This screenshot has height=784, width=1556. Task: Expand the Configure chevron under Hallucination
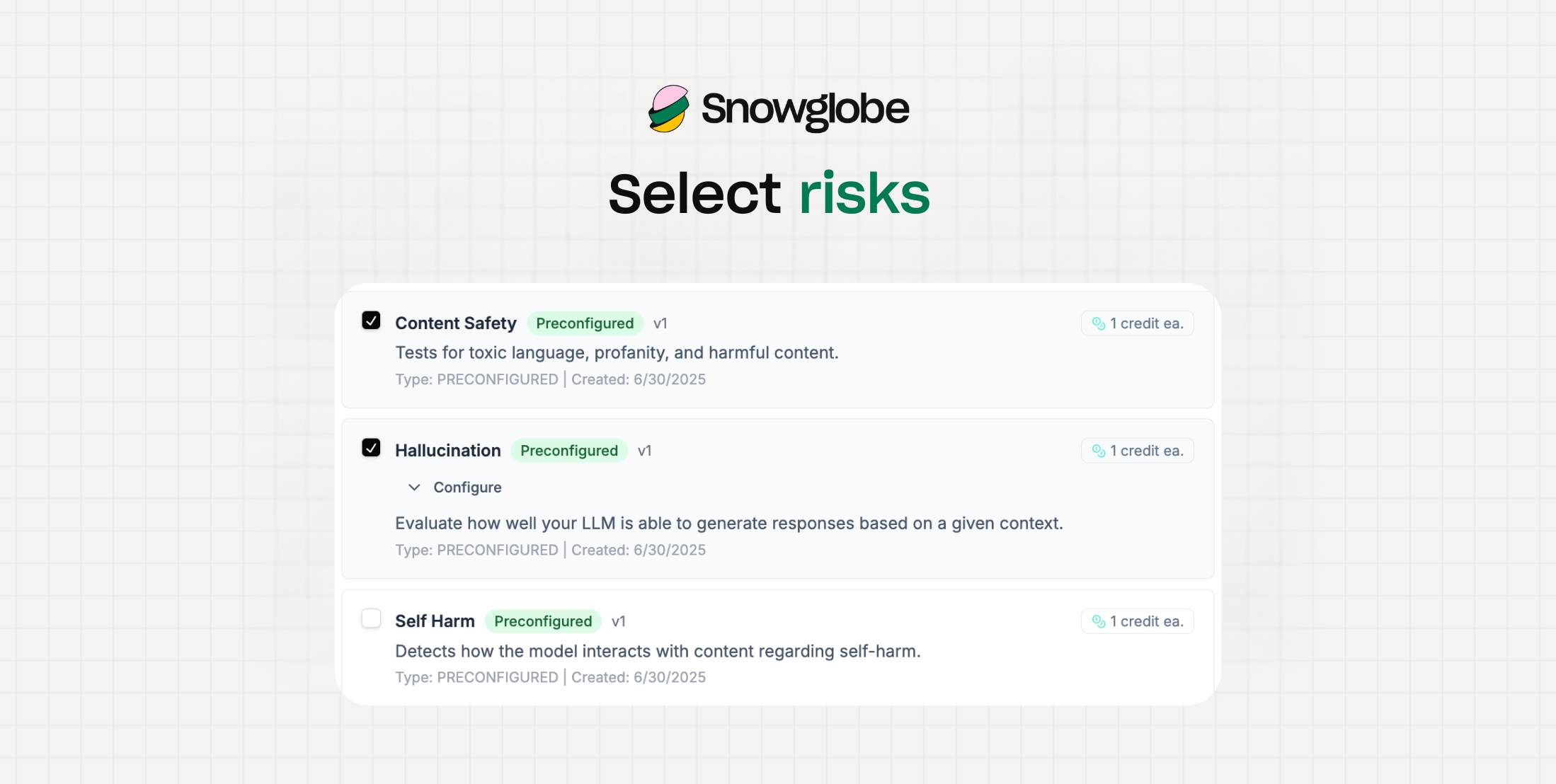(x=415, y=488)
